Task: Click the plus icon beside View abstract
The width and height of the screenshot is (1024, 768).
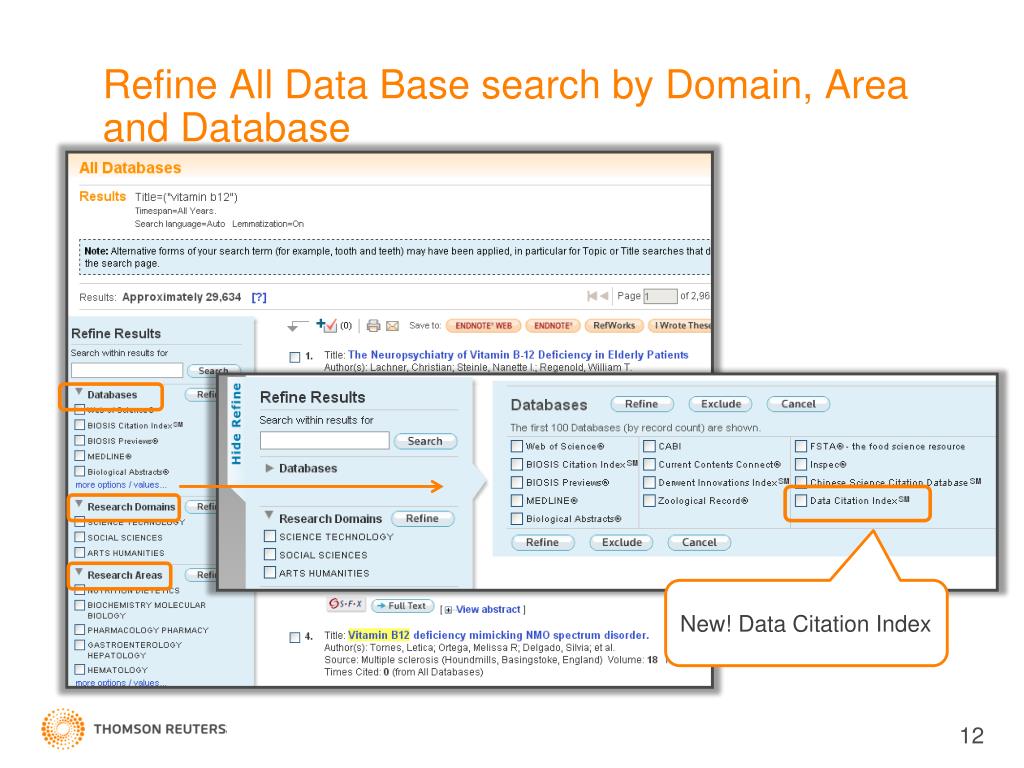Action: 448,610
